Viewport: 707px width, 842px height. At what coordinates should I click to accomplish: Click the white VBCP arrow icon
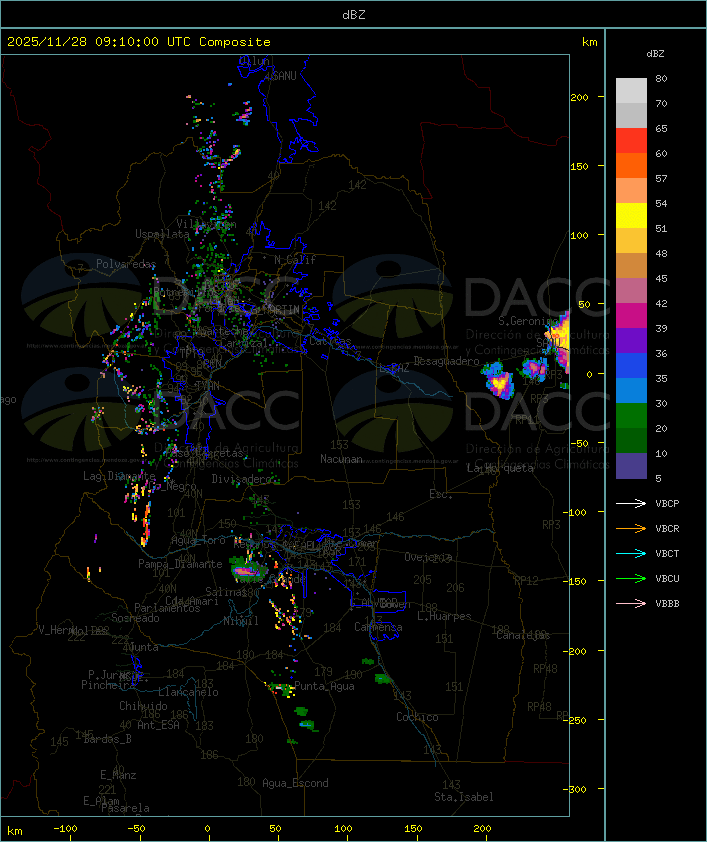631,503
